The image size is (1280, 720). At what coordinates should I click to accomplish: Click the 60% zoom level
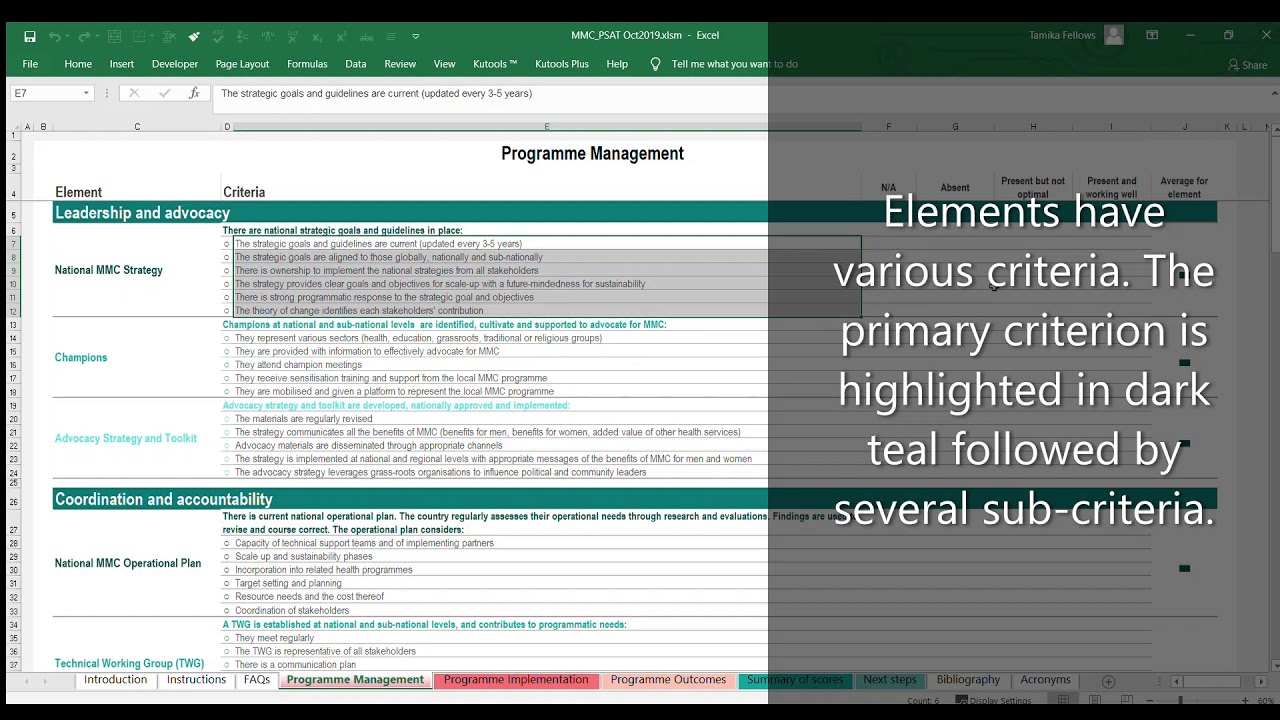[x=1266, y=701]
